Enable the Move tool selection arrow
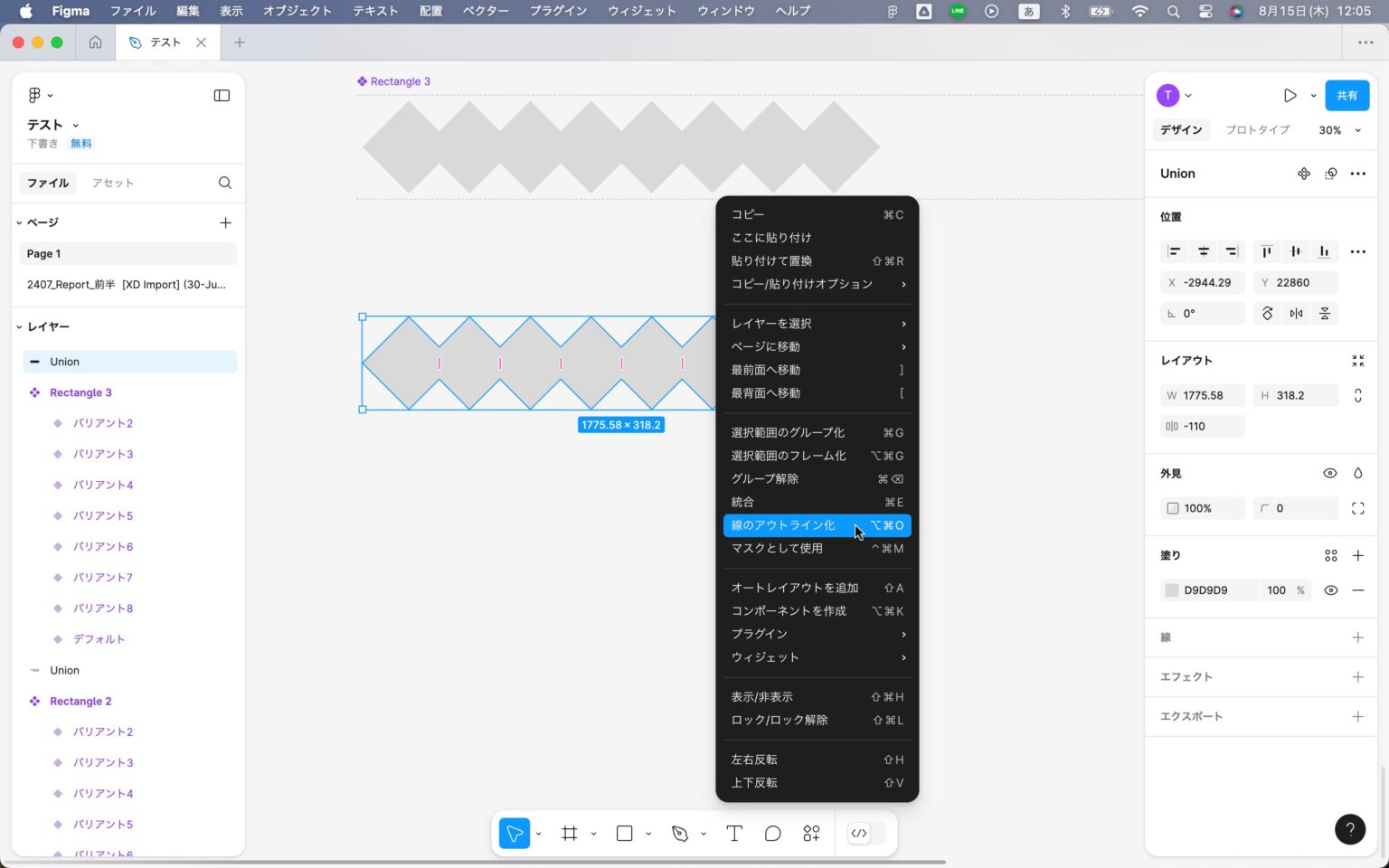The height and width of the screenshot is (868, 1389). tap(513, 833)
